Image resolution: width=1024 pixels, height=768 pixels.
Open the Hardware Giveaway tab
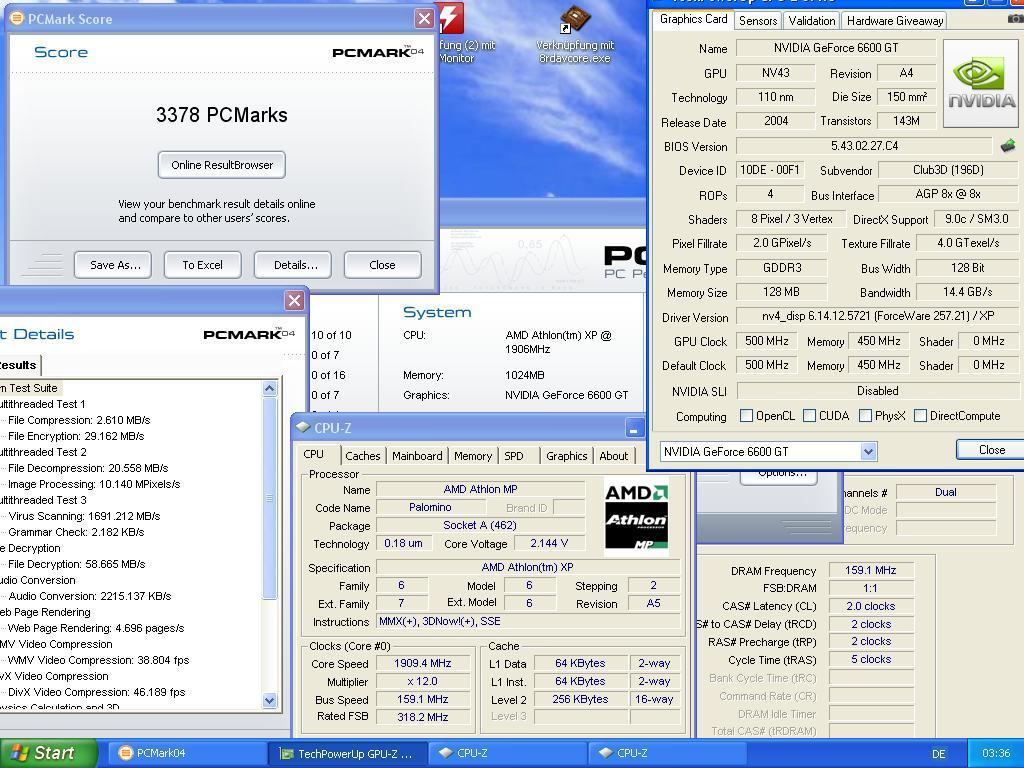pos(895,20)
